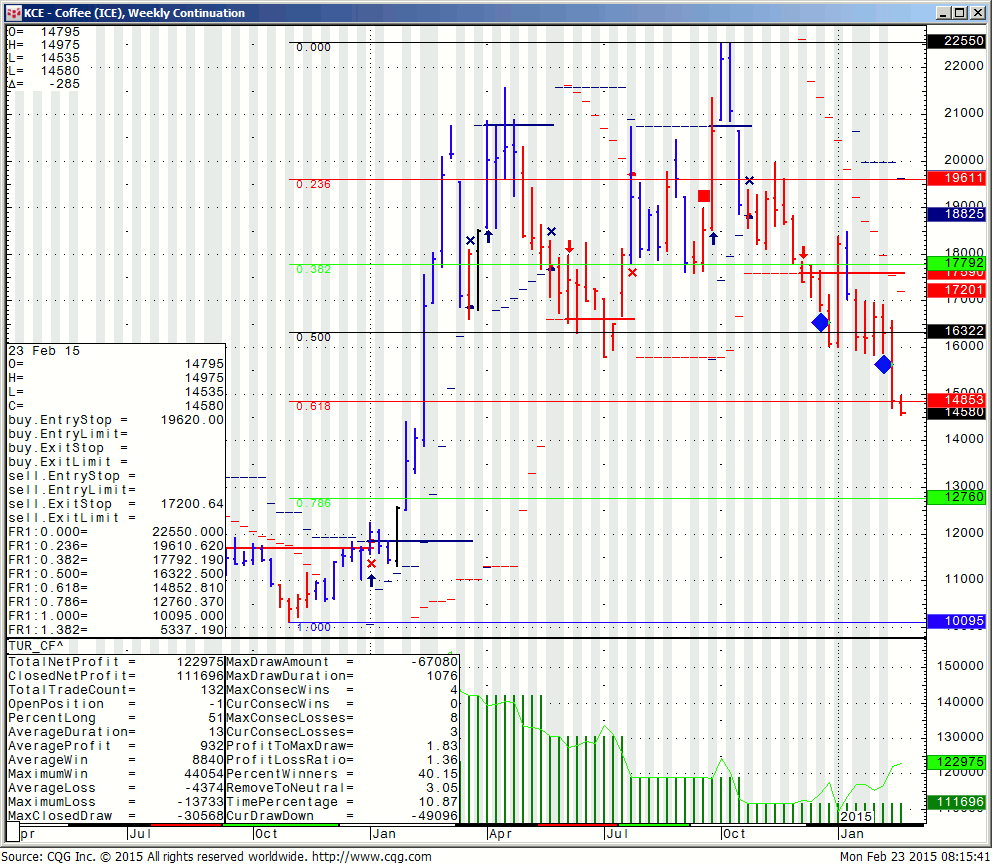Image resolution: width=992 pixels, height=864 pixels.
Task: Click the blue up arrow near 11000
Action: point(371,580)
